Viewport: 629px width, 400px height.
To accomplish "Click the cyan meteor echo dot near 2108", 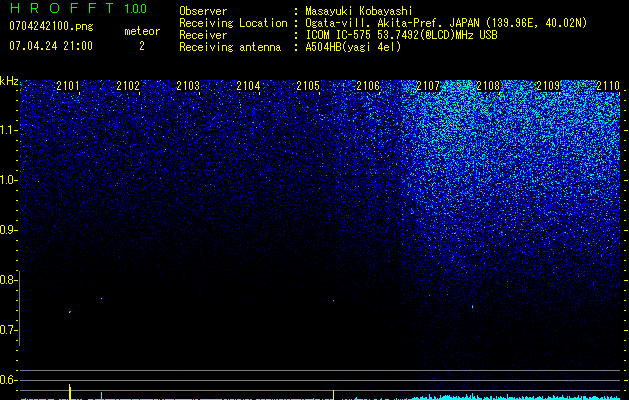I will 472,307.
